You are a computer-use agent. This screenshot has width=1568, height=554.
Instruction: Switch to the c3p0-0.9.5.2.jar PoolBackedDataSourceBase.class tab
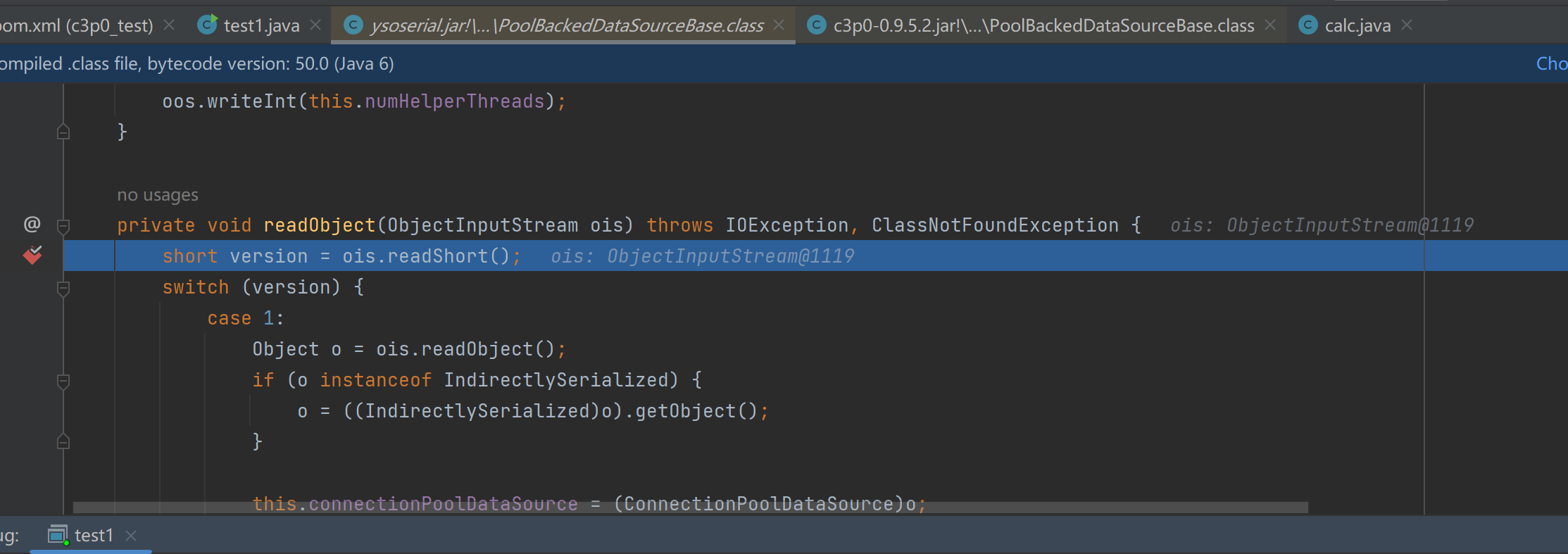tap(1043, 26)
